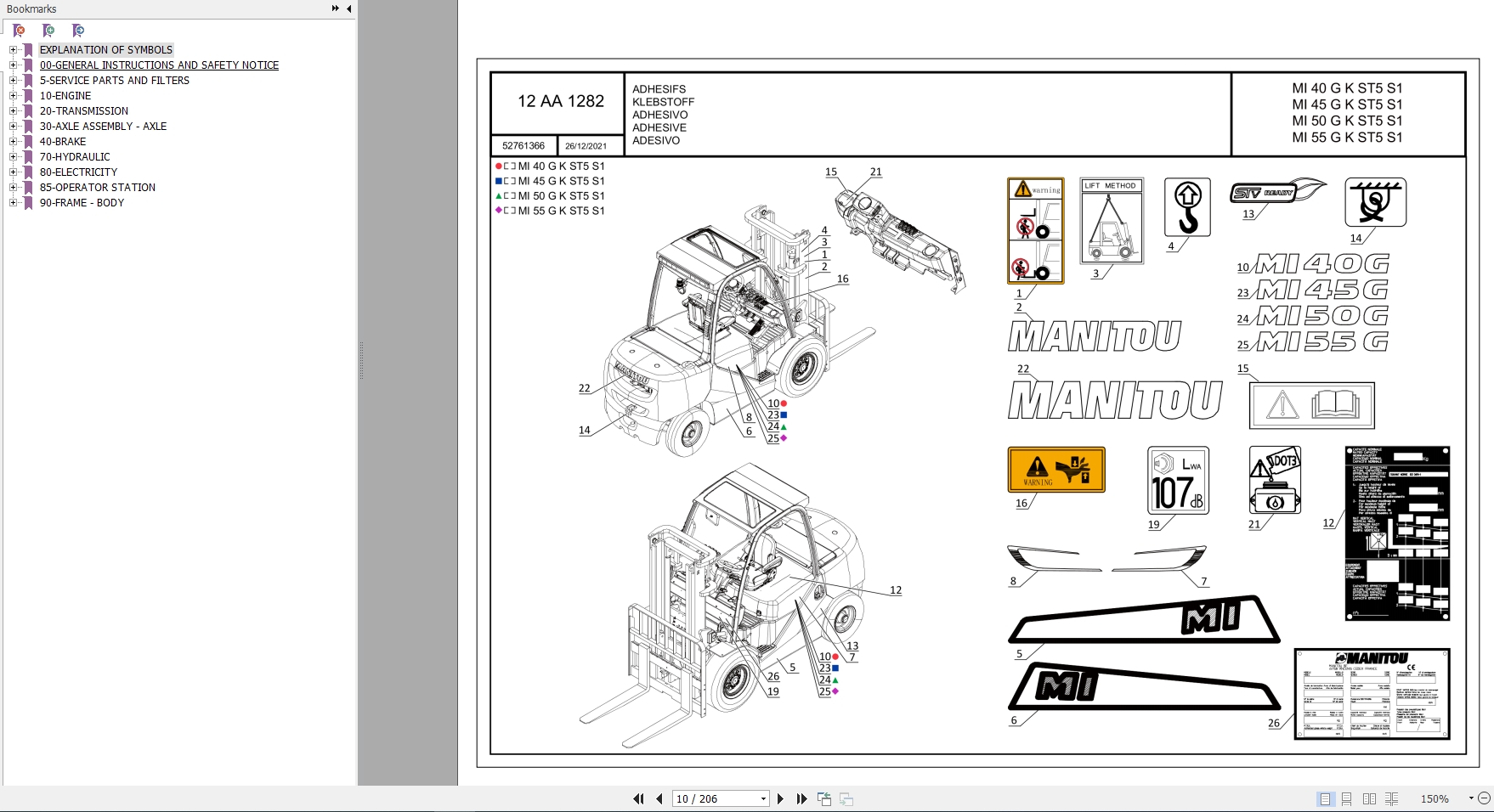Select the 85-OPERATOR STATION bookmark
Image resolution: width=1494 pixels, height=812 pixels.
tap(98, 188)
